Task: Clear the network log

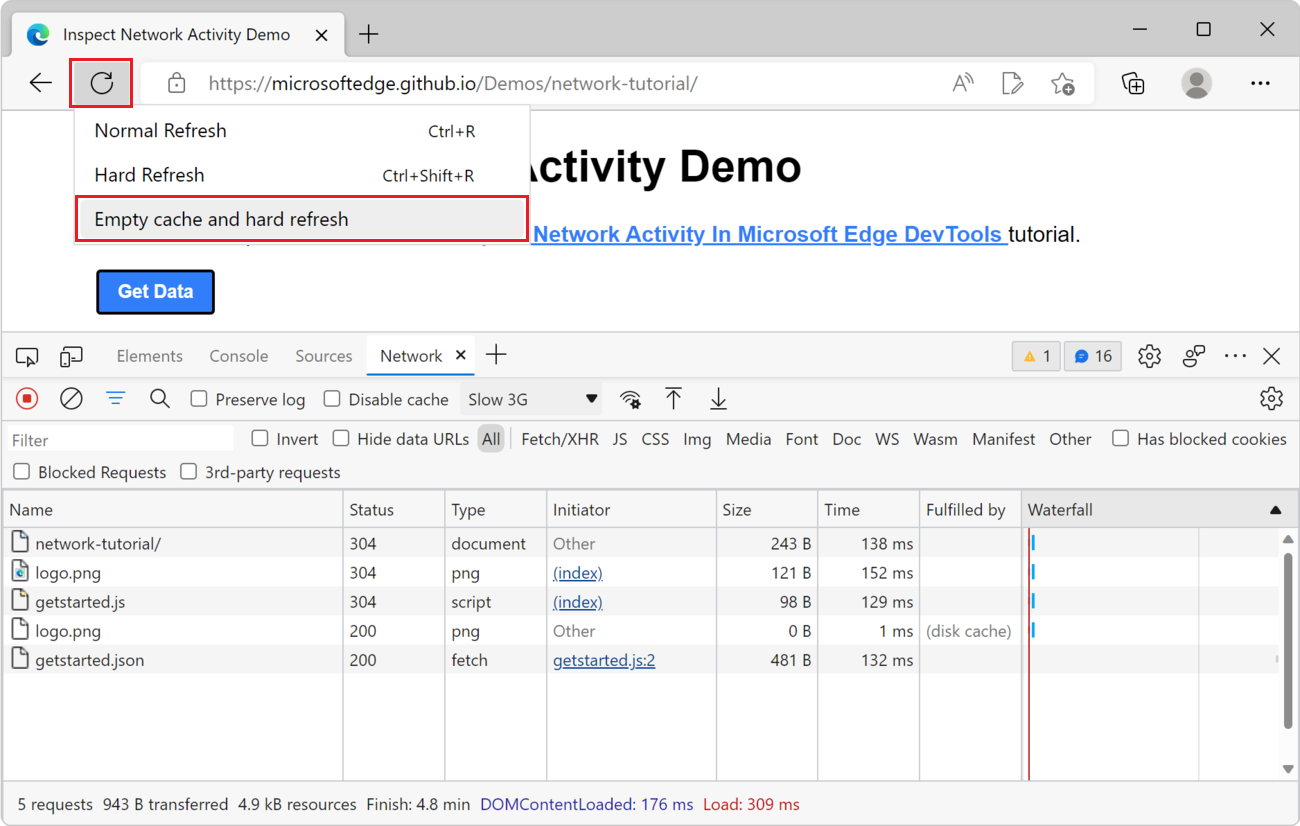Action: pyautogui.click(x=71, y=399)
